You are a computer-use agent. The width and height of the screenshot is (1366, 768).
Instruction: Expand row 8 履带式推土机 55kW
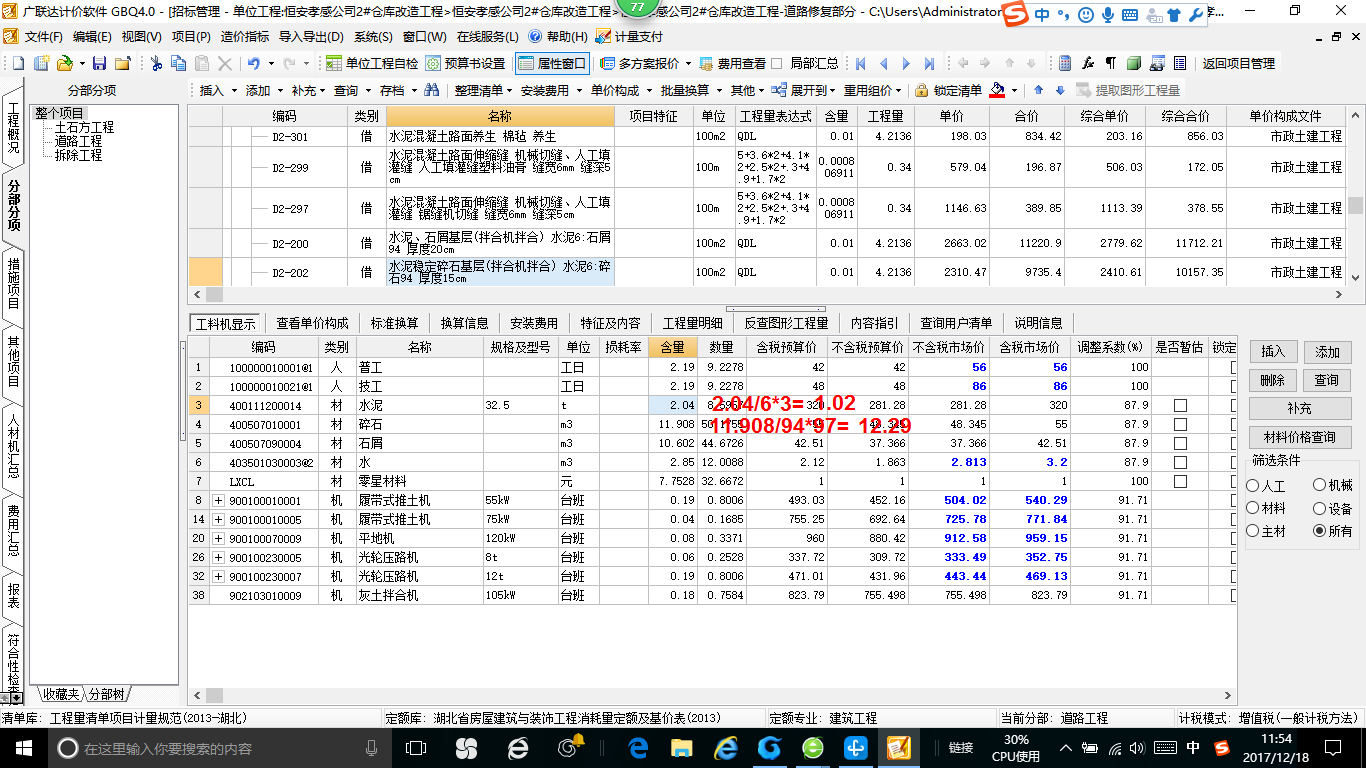[218, 500]
